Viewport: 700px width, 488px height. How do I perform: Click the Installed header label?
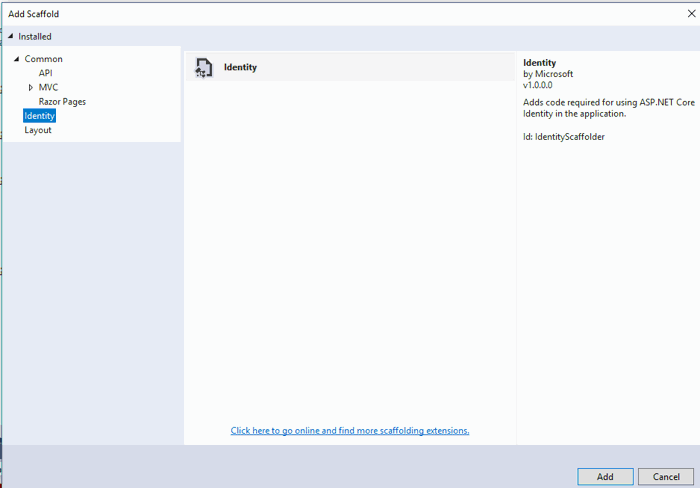point(35,37)
